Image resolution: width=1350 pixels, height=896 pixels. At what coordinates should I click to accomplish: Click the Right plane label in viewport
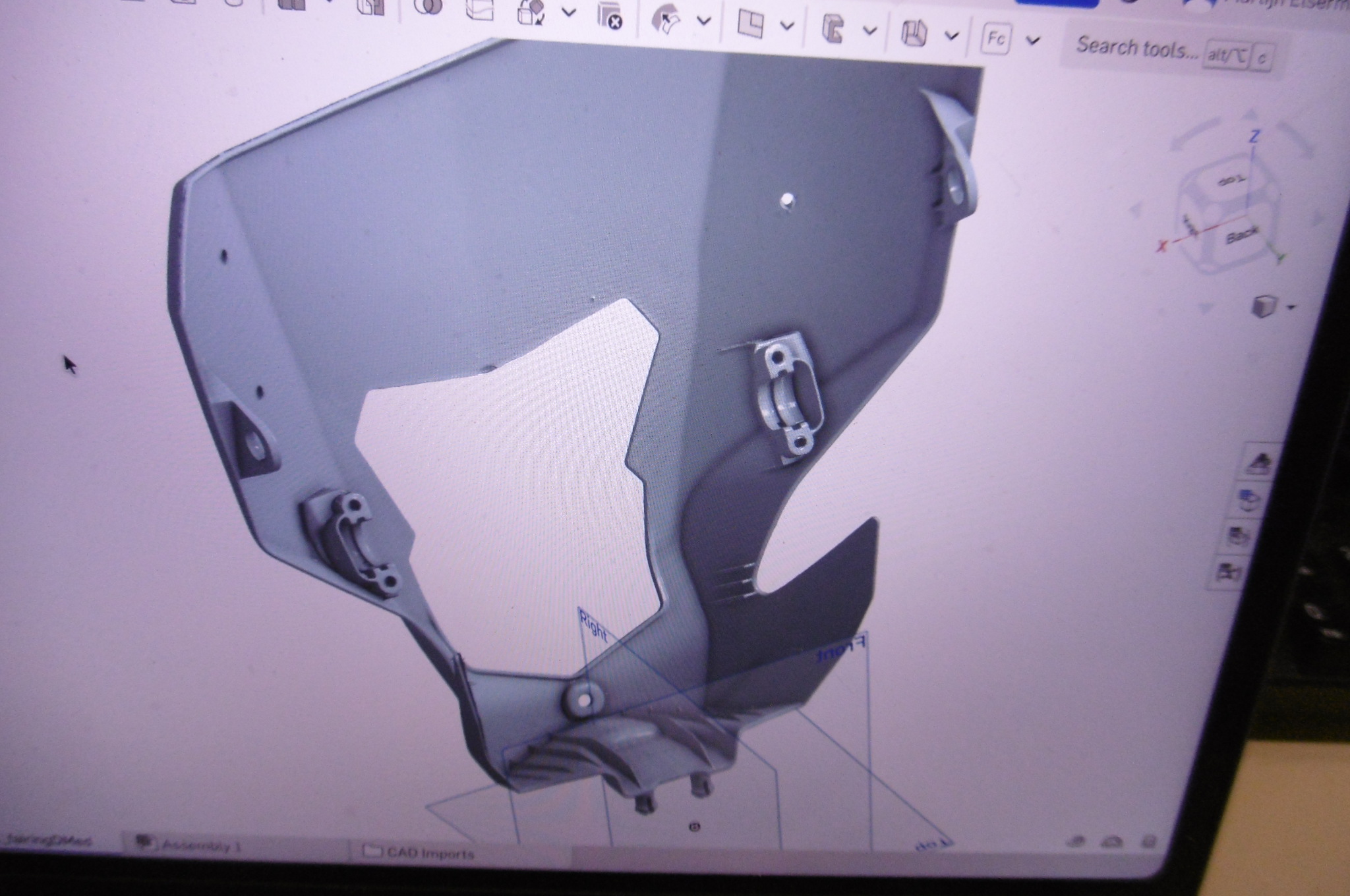tap(593, 626)
